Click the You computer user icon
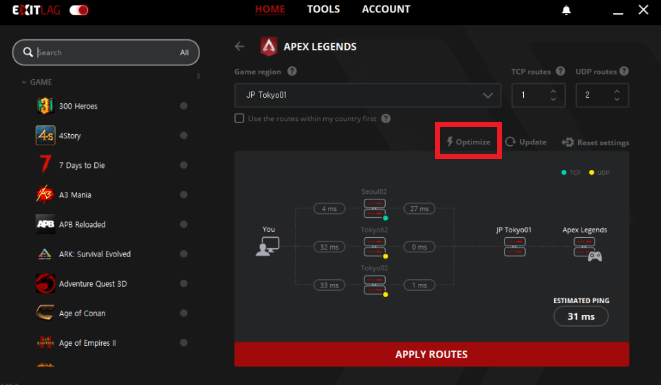Image resolution: width=661 pixels, height=385 pixels. (x=268, y=246)
